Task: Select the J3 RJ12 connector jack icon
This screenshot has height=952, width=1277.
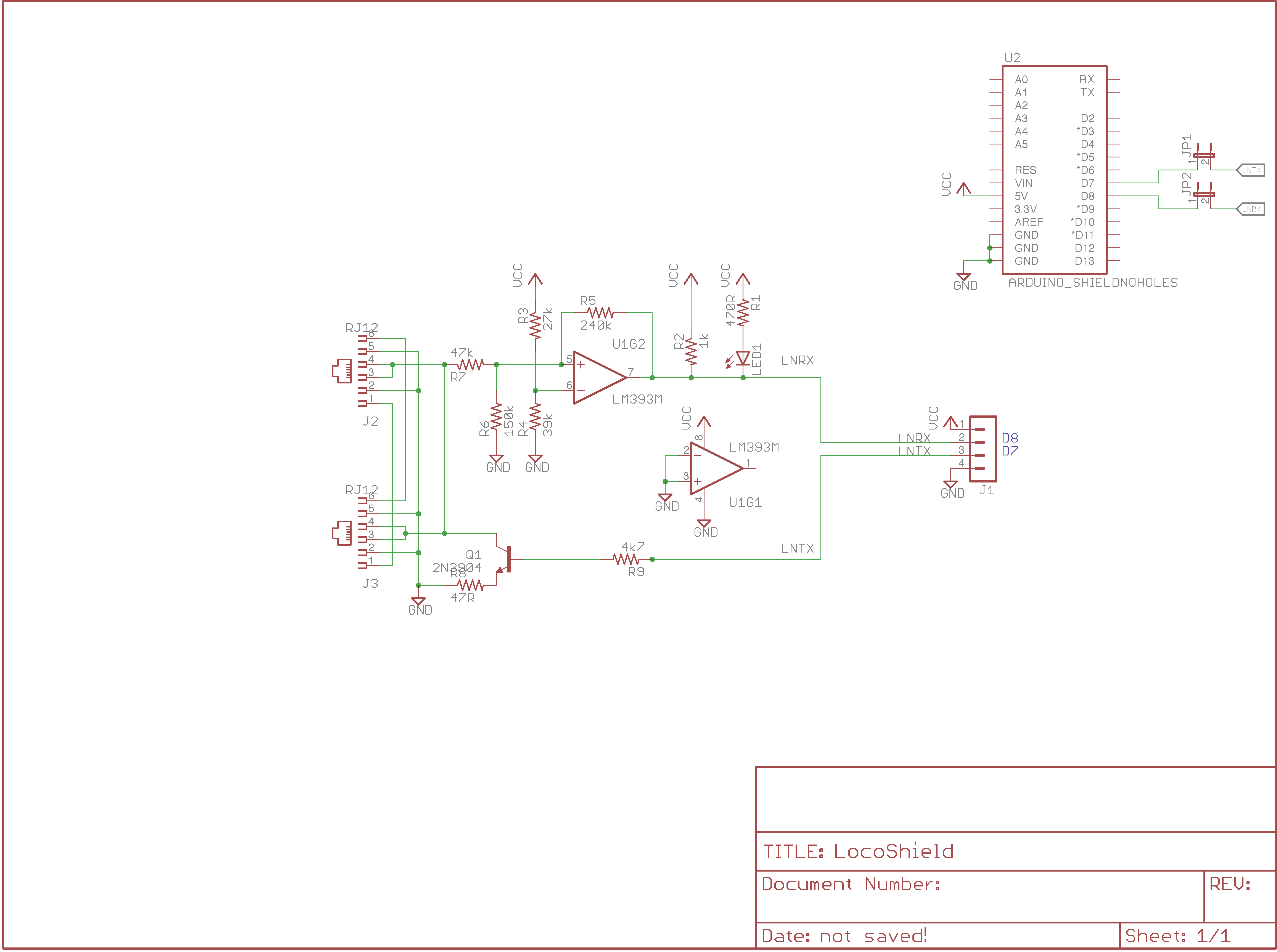Action: [x=342, y=533]
